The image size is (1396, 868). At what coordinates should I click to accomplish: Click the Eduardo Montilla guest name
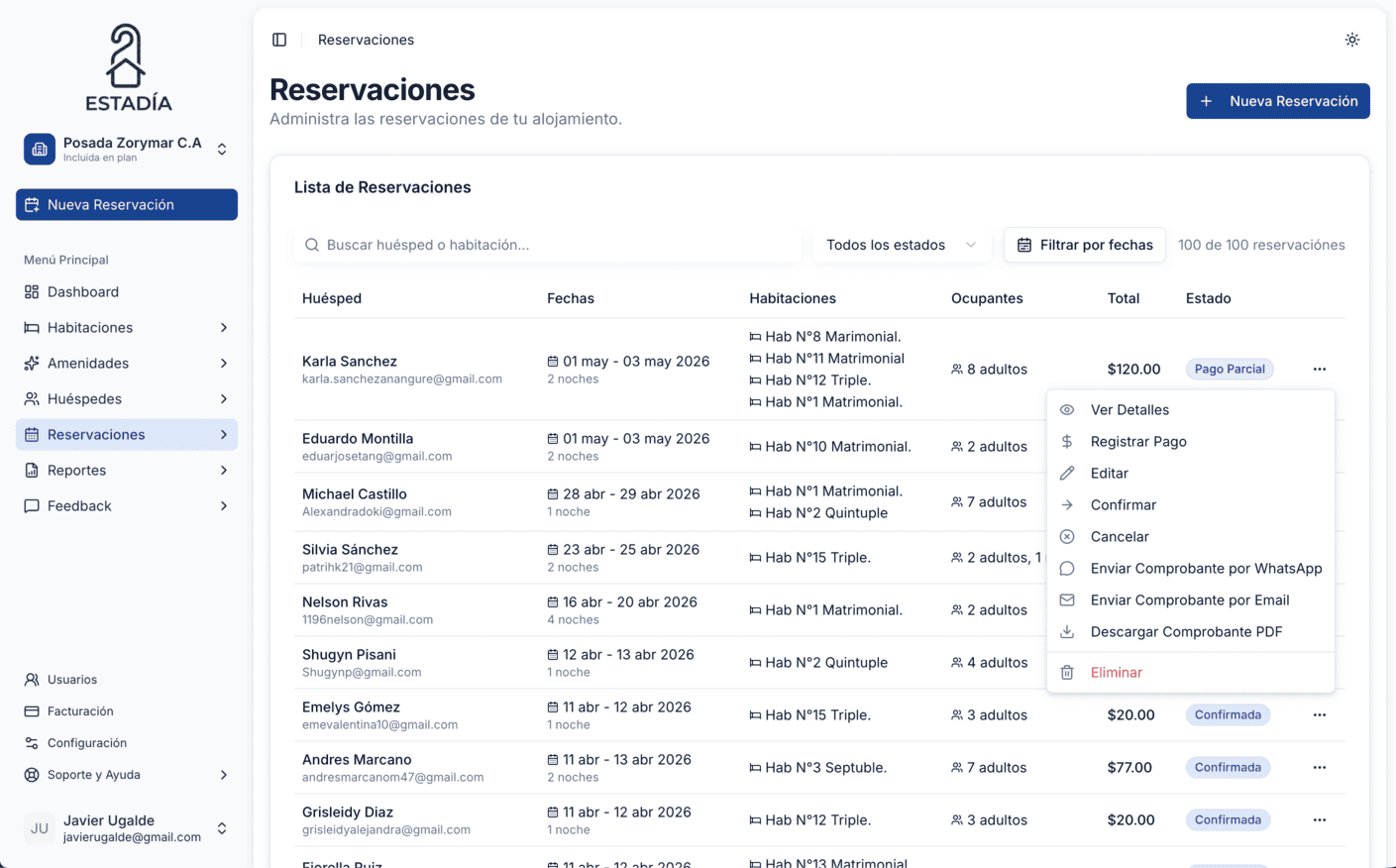click(x=358, y=438)
